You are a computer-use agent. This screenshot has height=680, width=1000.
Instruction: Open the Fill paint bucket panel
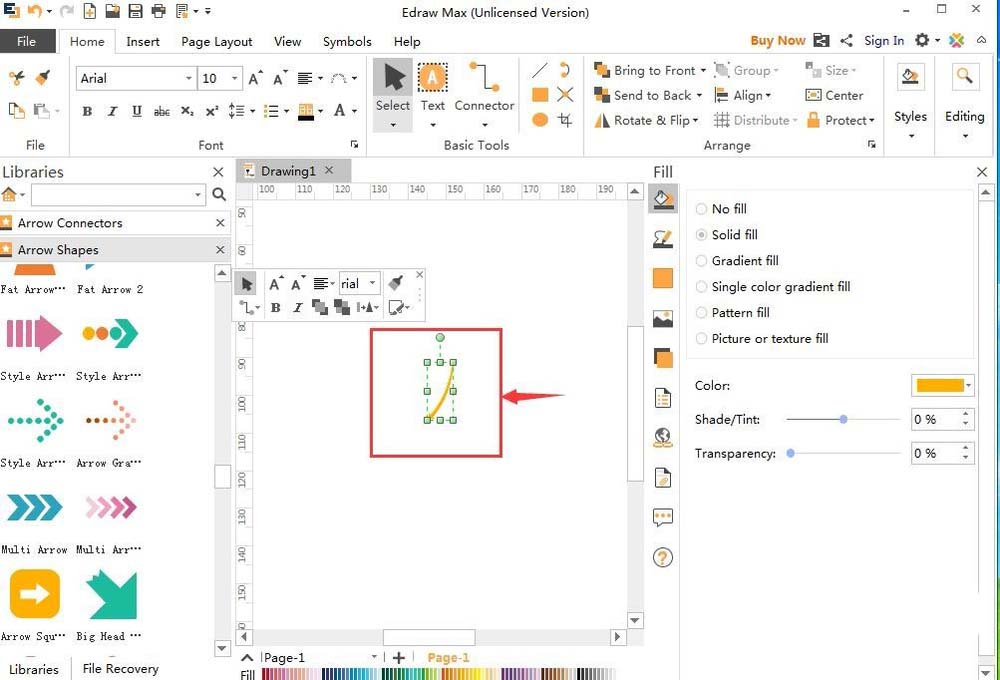click(x=662, y=199)
